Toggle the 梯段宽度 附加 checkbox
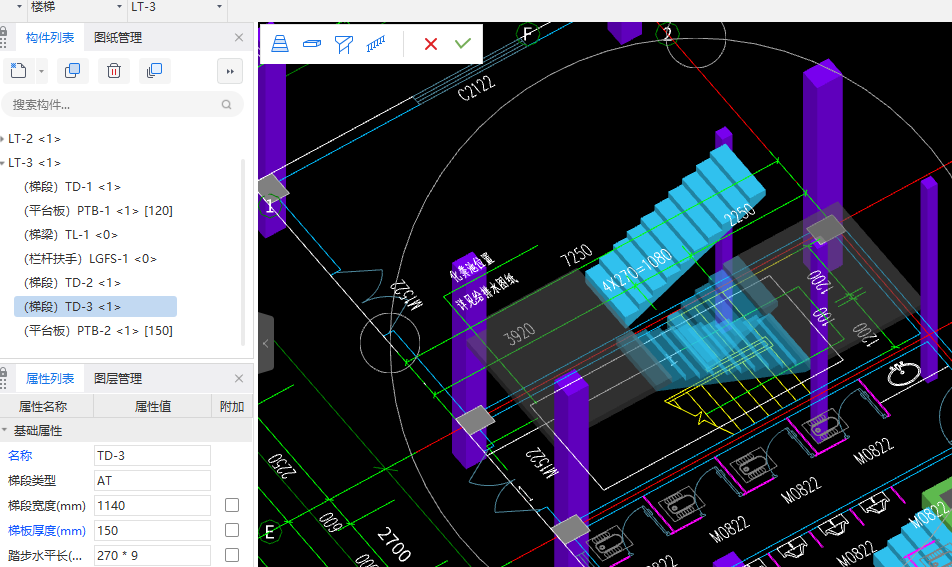 point(232,505)
